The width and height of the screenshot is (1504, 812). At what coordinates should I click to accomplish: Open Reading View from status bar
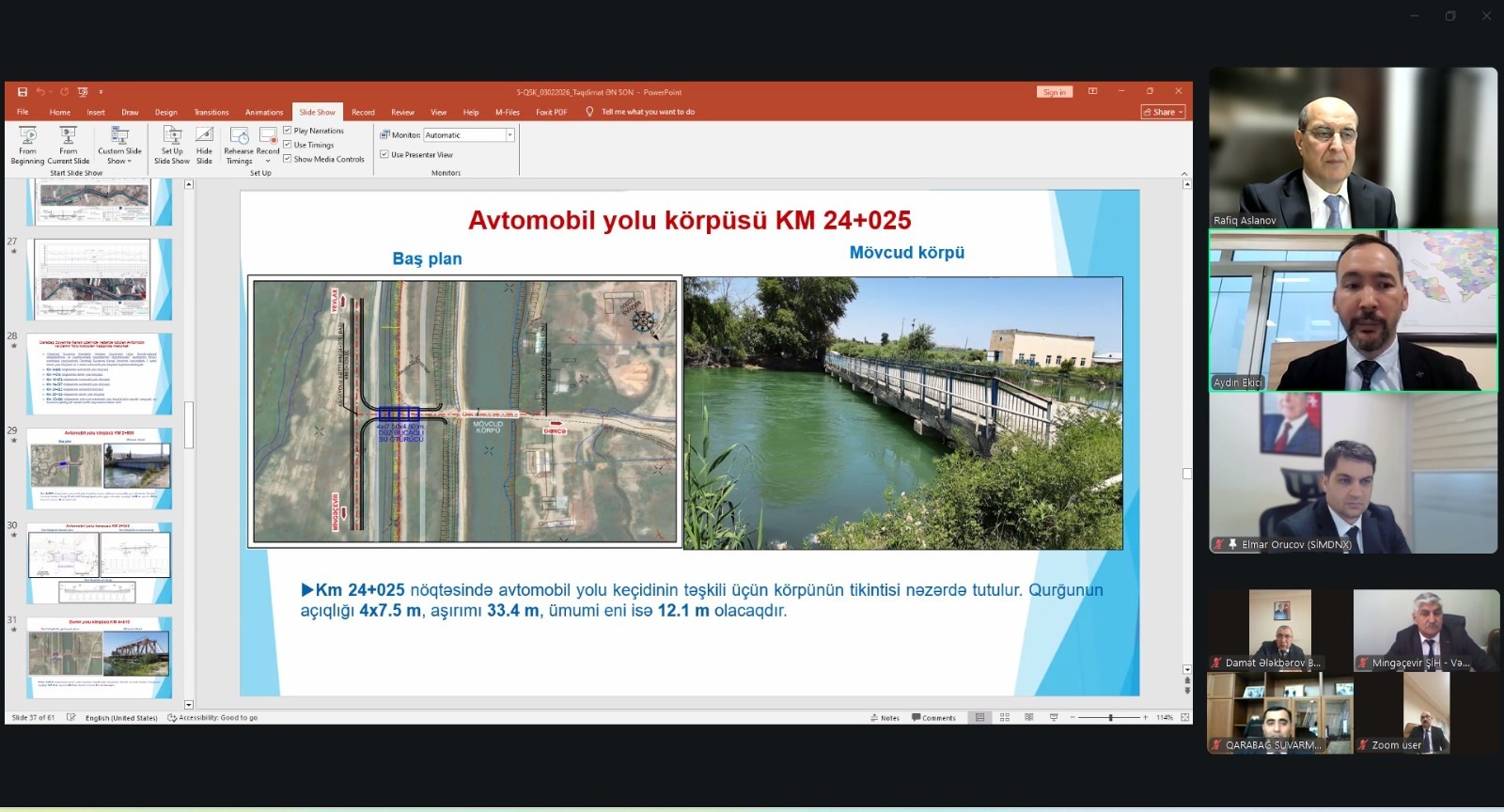[x=1029, y=717]
